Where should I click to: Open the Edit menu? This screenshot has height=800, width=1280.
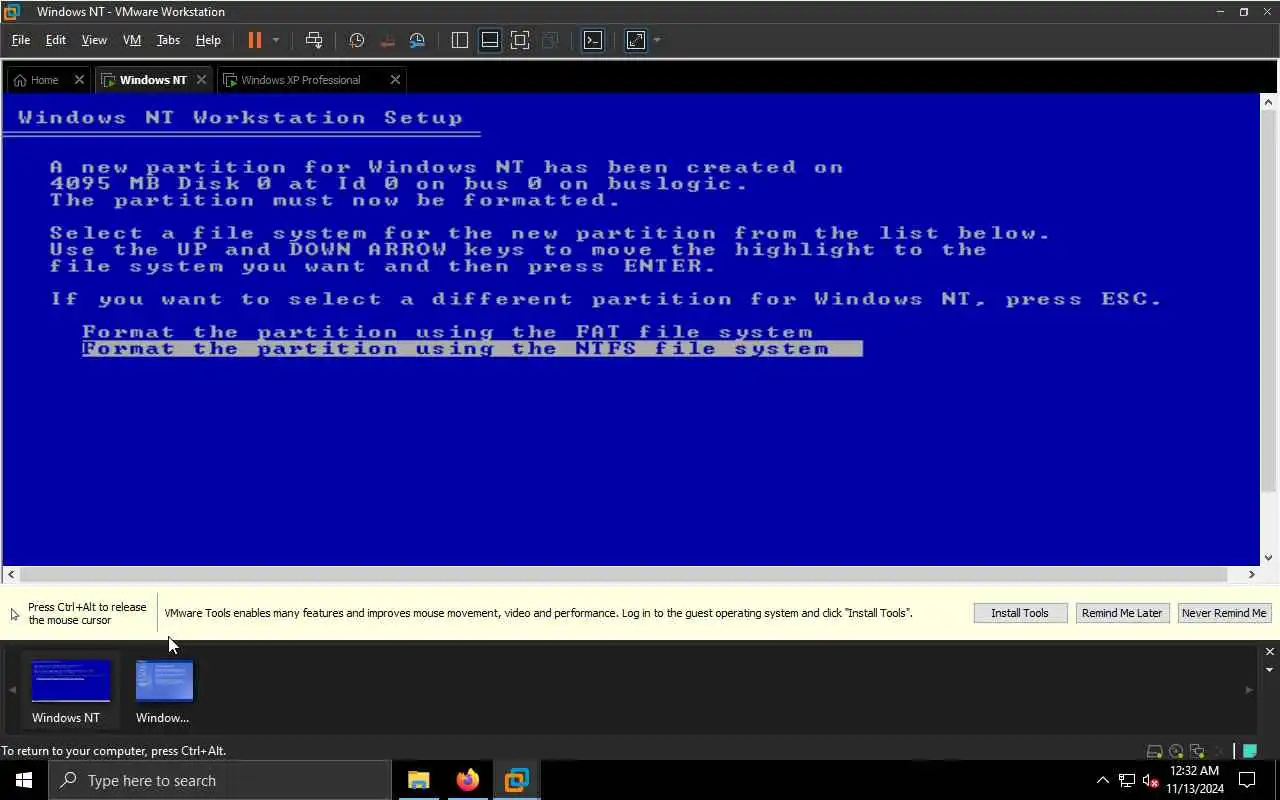coord(56,40)
